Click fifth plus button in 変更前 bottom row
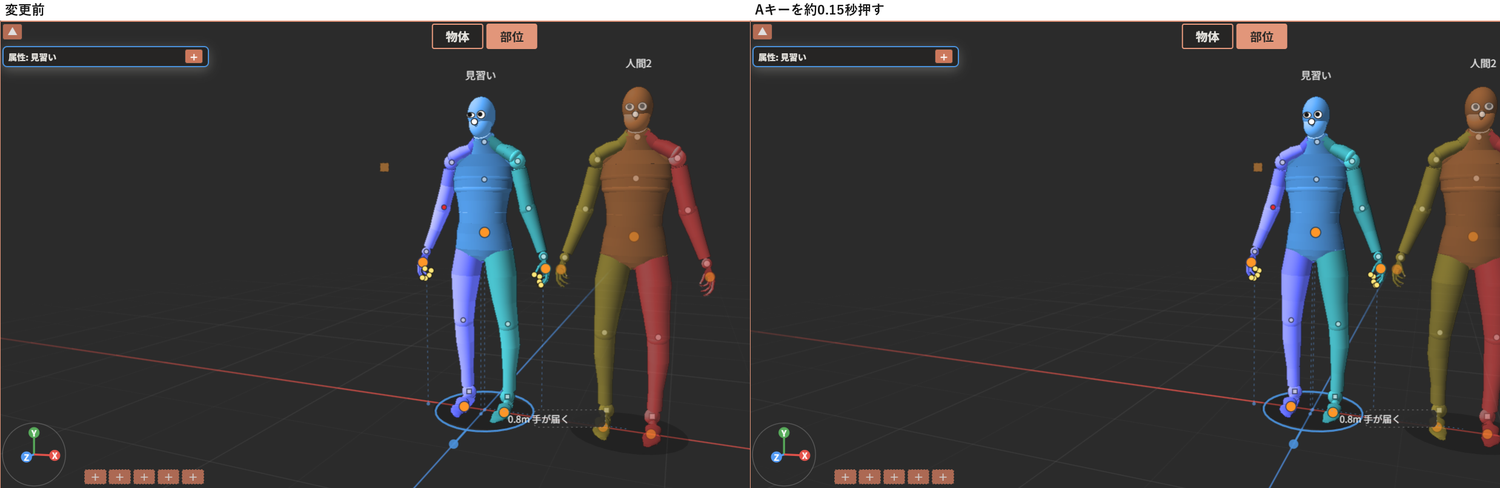The height and width of the screenshot is (488, 1500). (x=193, y=477)
